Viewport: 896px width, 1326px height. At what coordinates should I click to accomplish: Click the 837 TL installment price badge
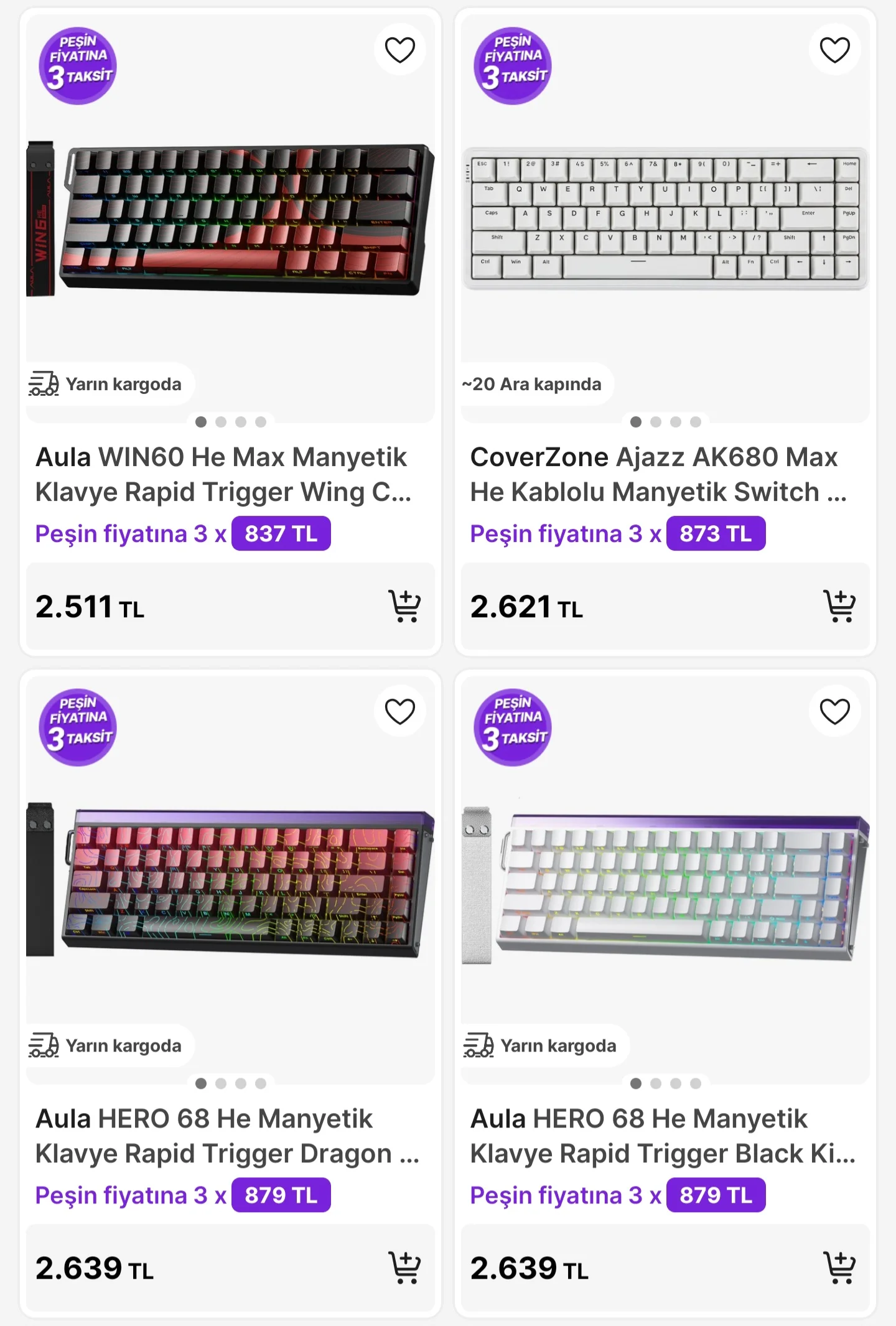[x=281, y=534]
